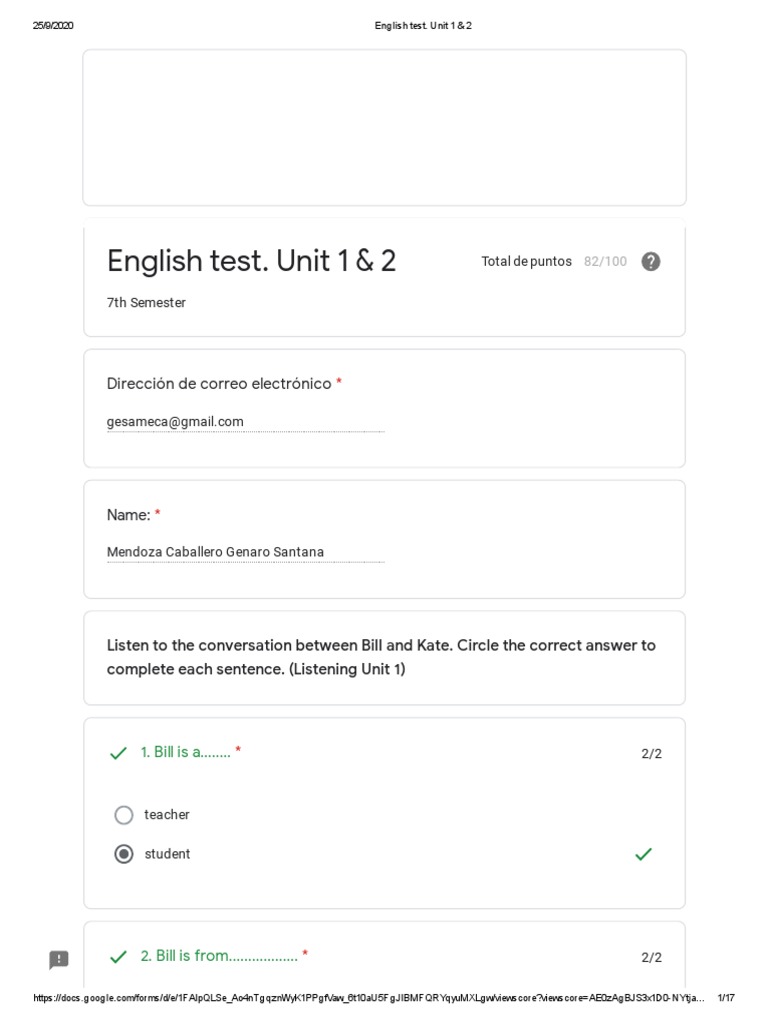Click question text '1. Bill is a........'
Image resolution: width=768 pixels, height=1024 pixels.
pyautogui.click(x=186, y=752)
